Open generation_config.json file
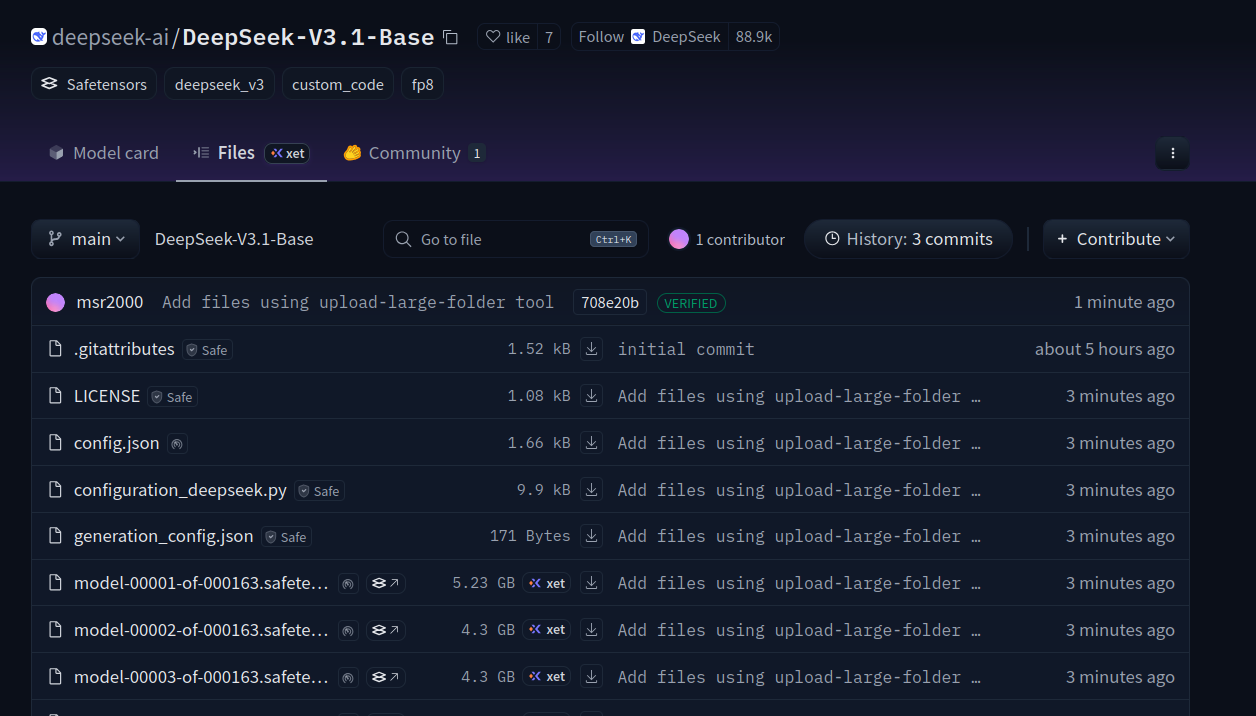Viewport: 1256px width, 716px height. (x=164, y=536)
